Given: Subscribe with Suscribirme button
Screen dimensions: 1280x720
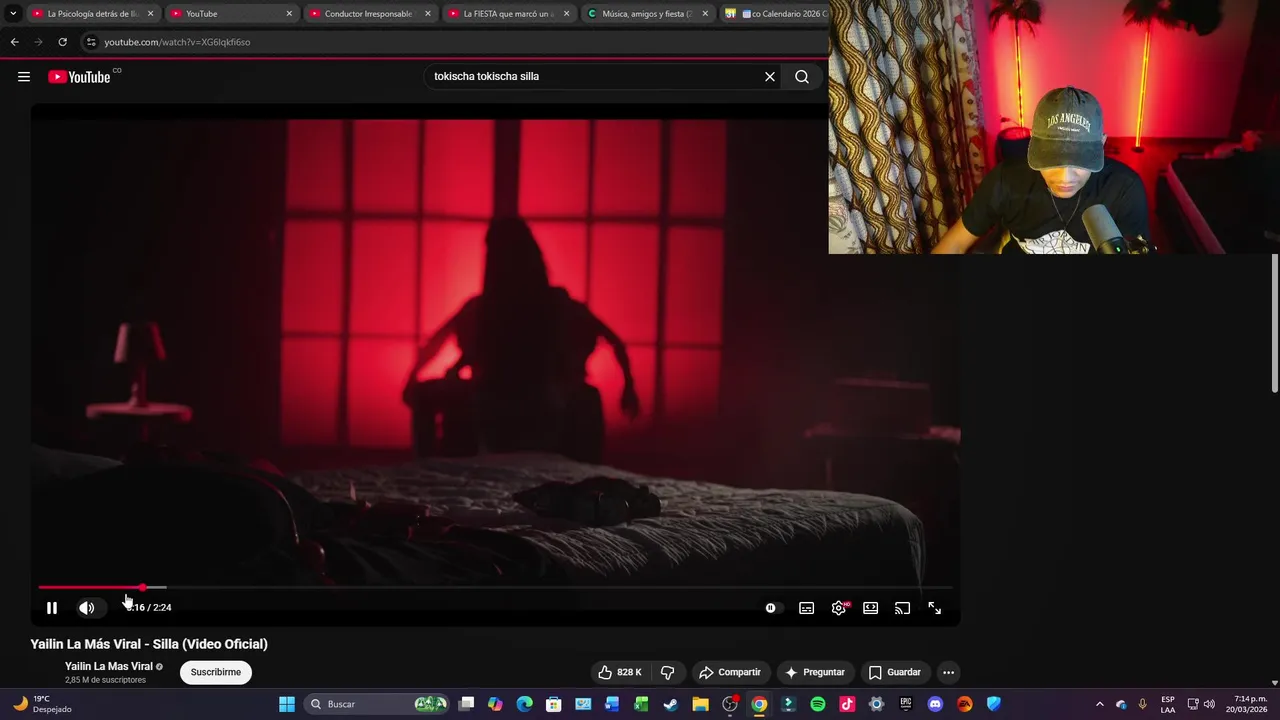Looking at the screenshot, I should [216, 672].
